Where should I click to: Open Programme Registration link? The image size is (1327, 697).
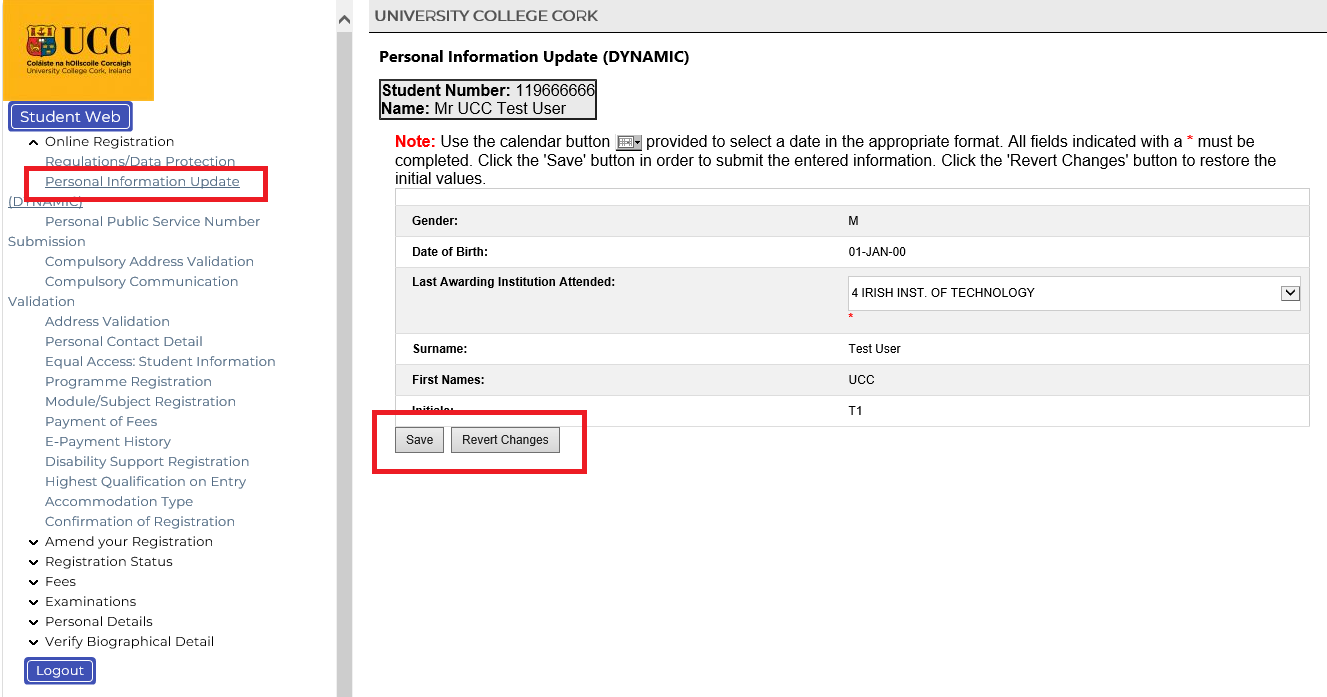click(128, 382)
